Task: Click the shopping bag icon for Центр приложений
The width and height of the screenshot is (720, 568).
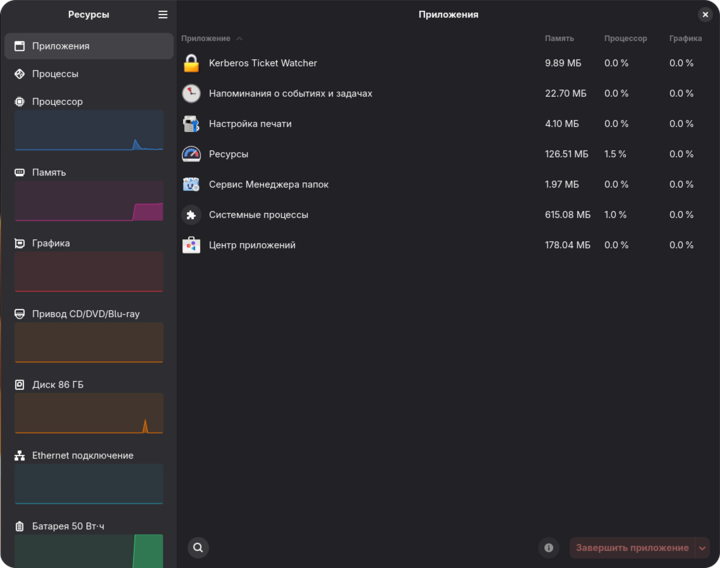Action: 191,245
